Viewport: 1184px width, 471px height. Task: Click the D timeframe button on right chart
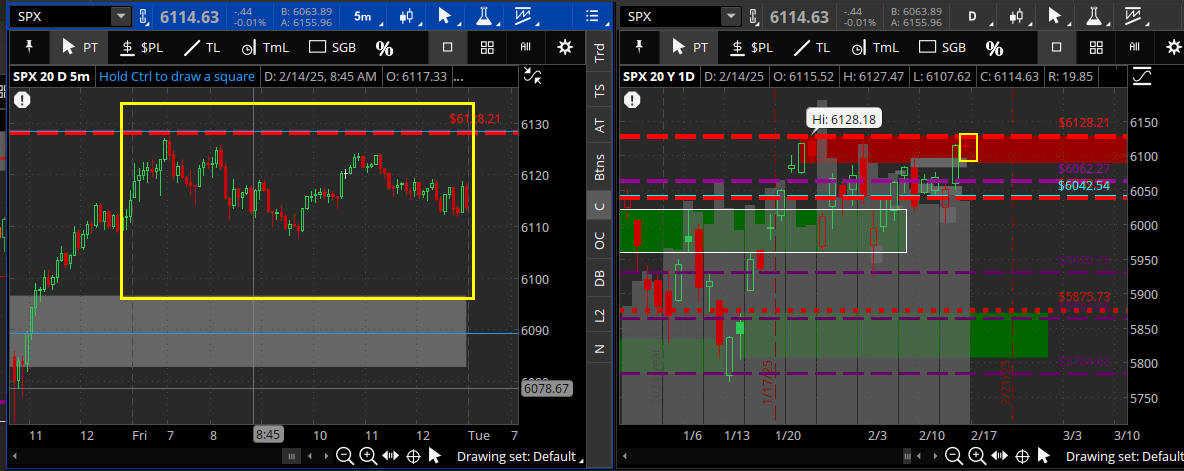coord(970,17)
